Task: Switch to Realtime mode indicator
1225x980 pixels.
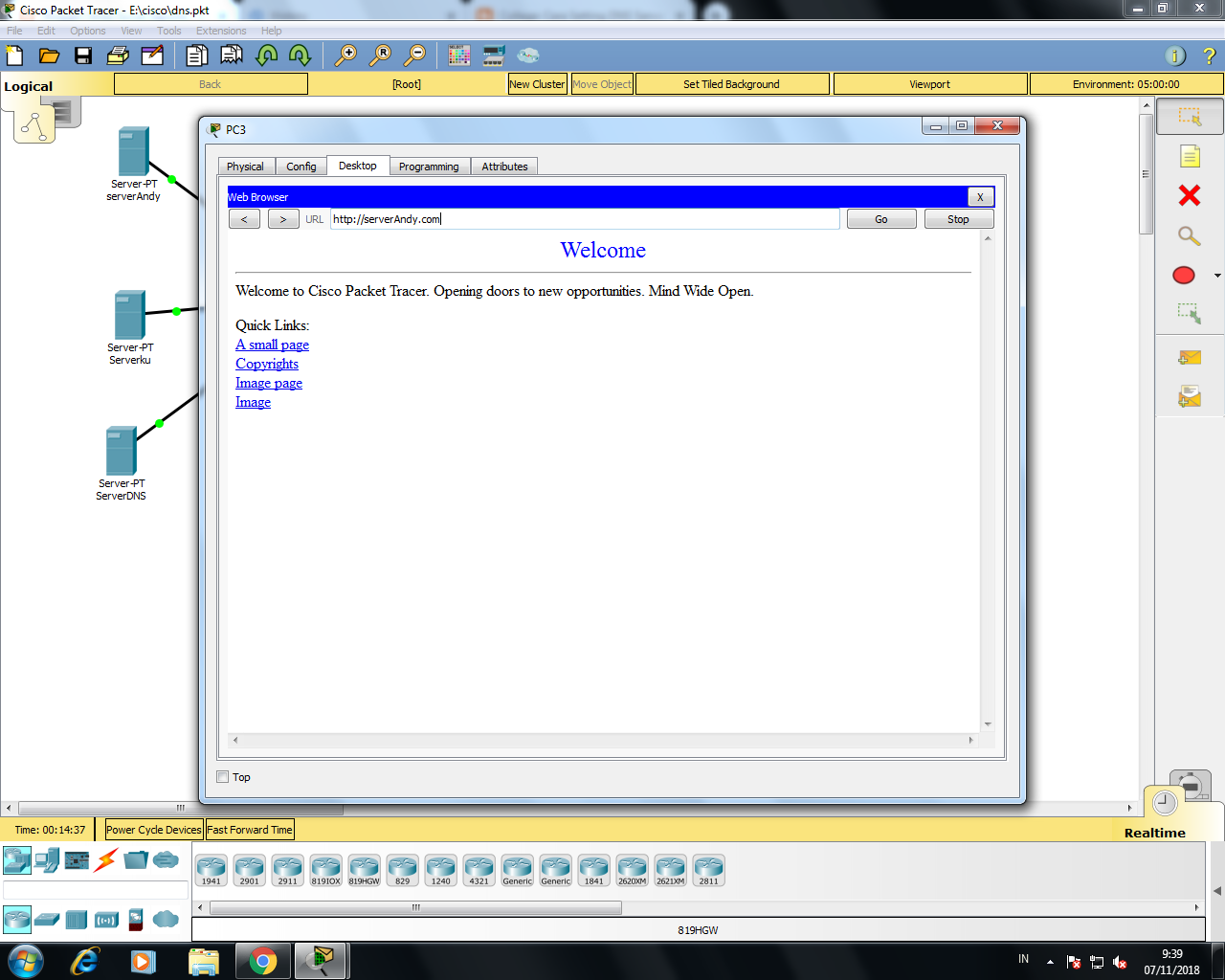Action: click(x=1154, y=833)
